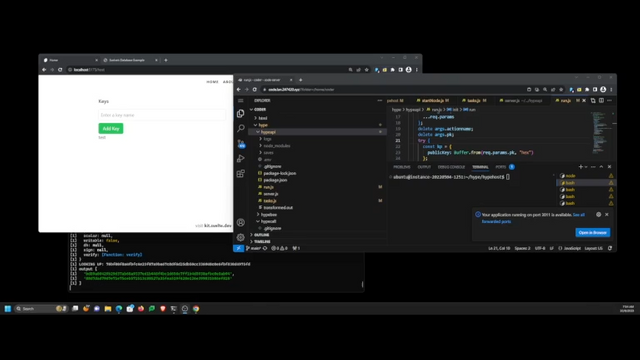Open Accounts icon in activity bar
640x360 pixels.
tap(241, 222)
